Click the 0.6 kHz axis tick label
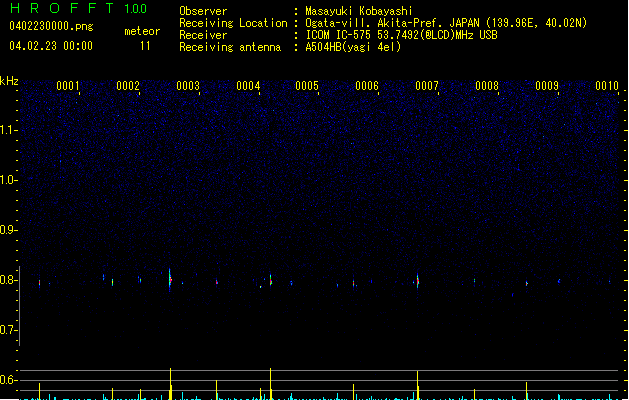The width and height of the screenshot is (629, 400). 8,380
